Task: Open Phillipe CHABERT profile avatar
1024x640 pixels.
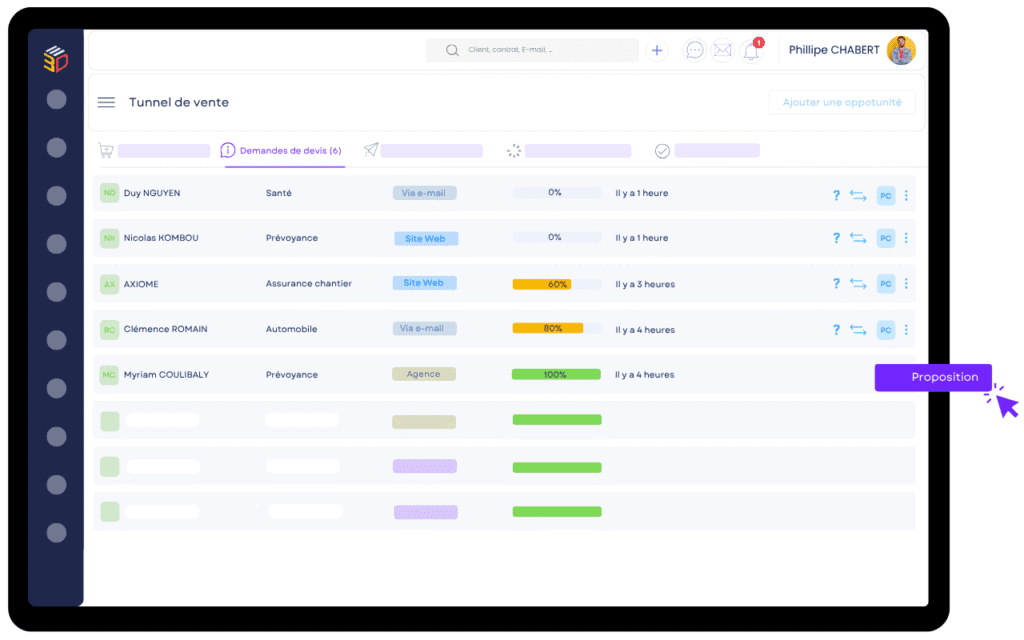Action: coord(901,50)
